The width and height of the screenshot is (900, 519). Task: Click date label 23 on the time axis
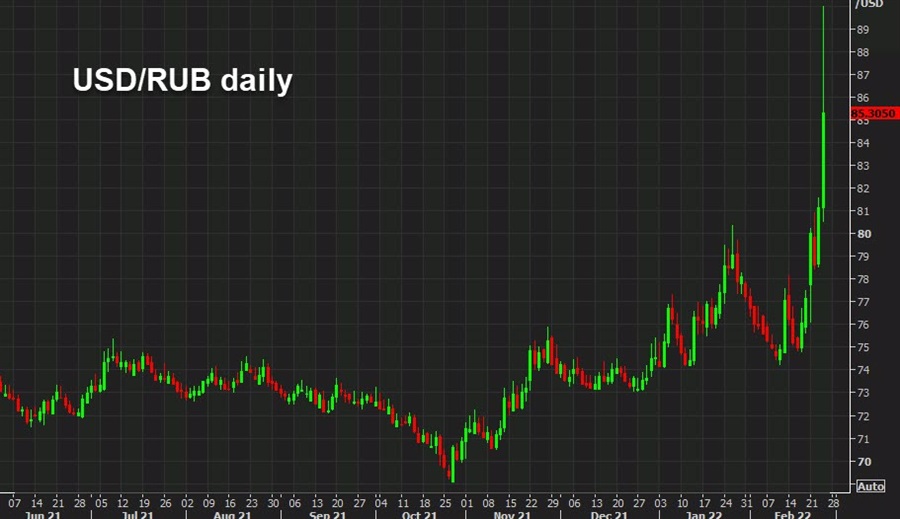251,503
